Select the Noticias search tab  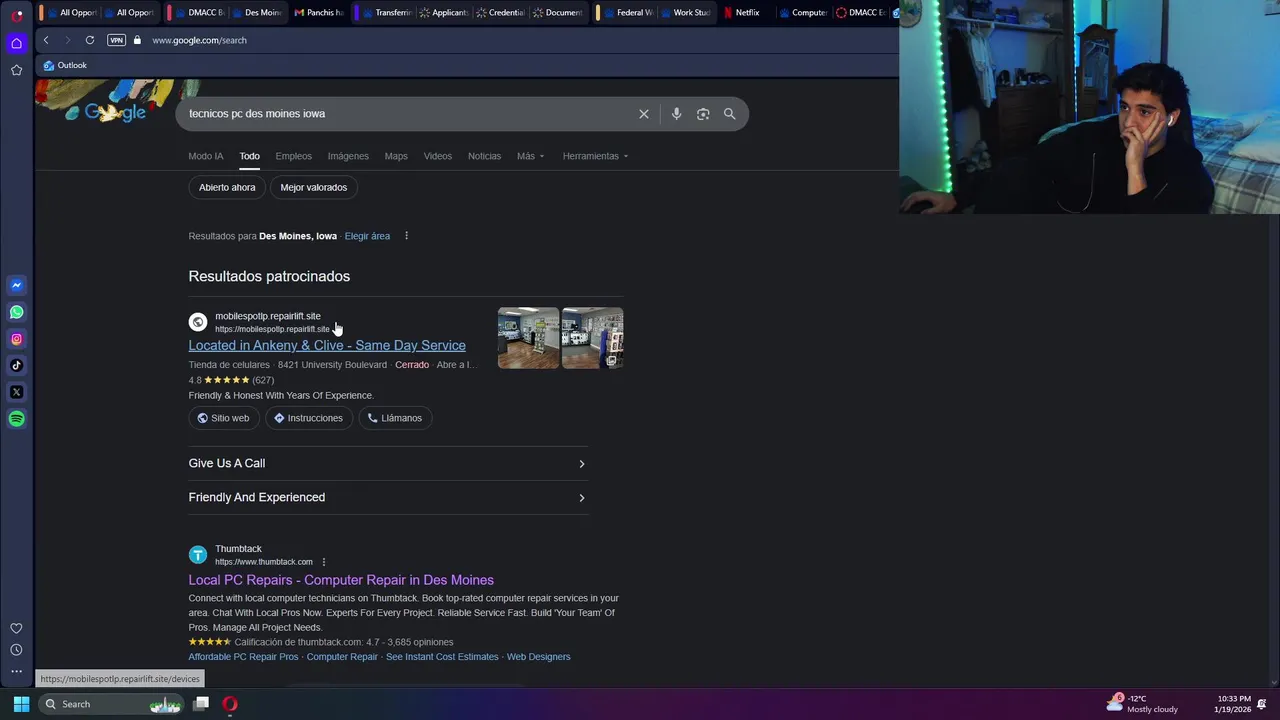[x=484, y=156]
